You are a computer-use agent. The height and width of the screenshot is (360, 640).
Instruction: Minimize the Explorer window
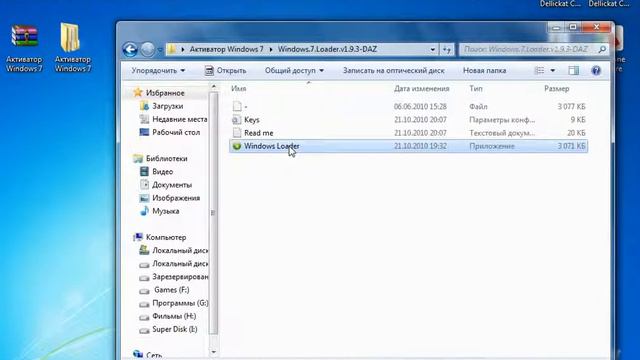coord(556,27)
